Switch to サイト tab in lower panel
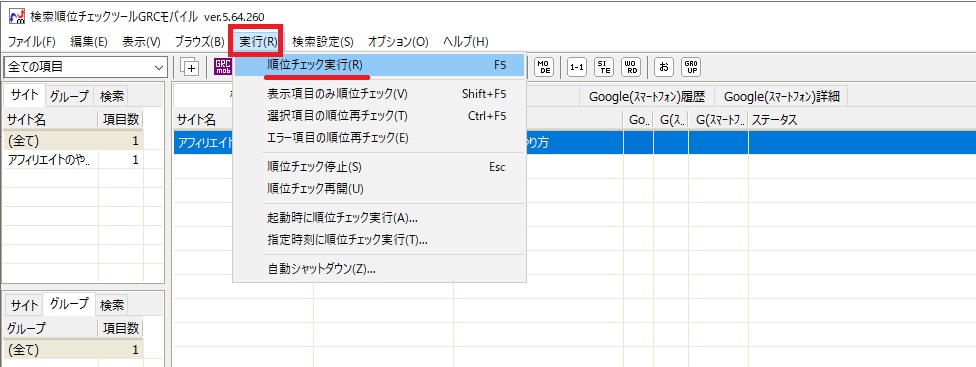Screen dimensions: 976x367 (25, 305)
